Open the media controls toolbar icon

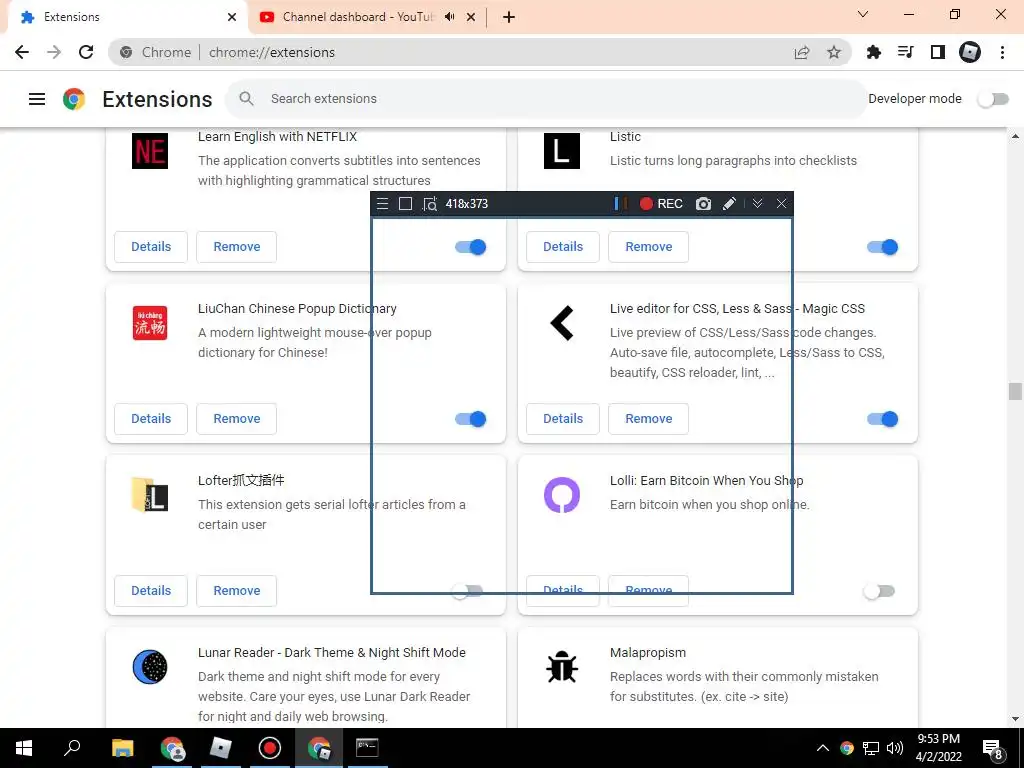[905, 52]
